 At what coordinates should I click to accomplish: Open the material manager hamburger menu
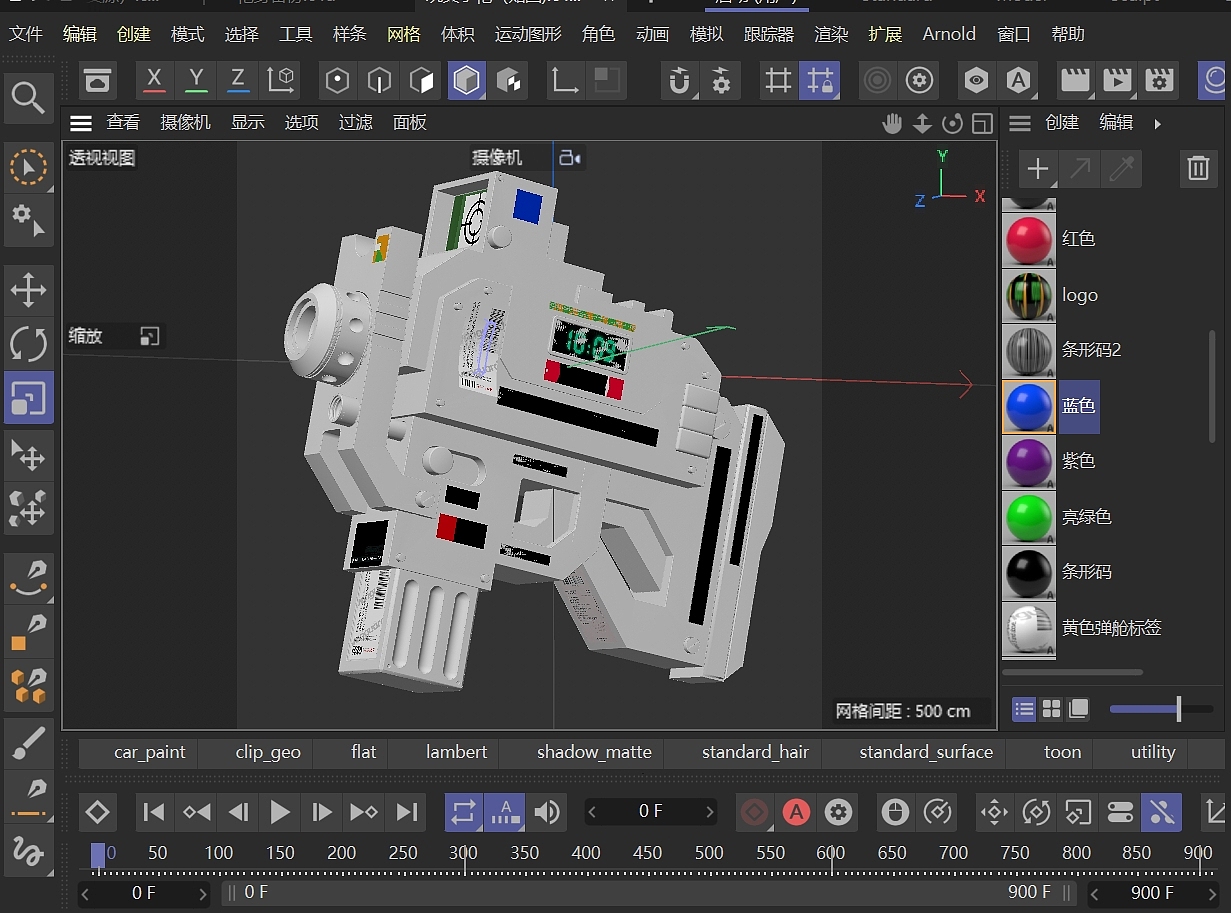coord(1019,123)
